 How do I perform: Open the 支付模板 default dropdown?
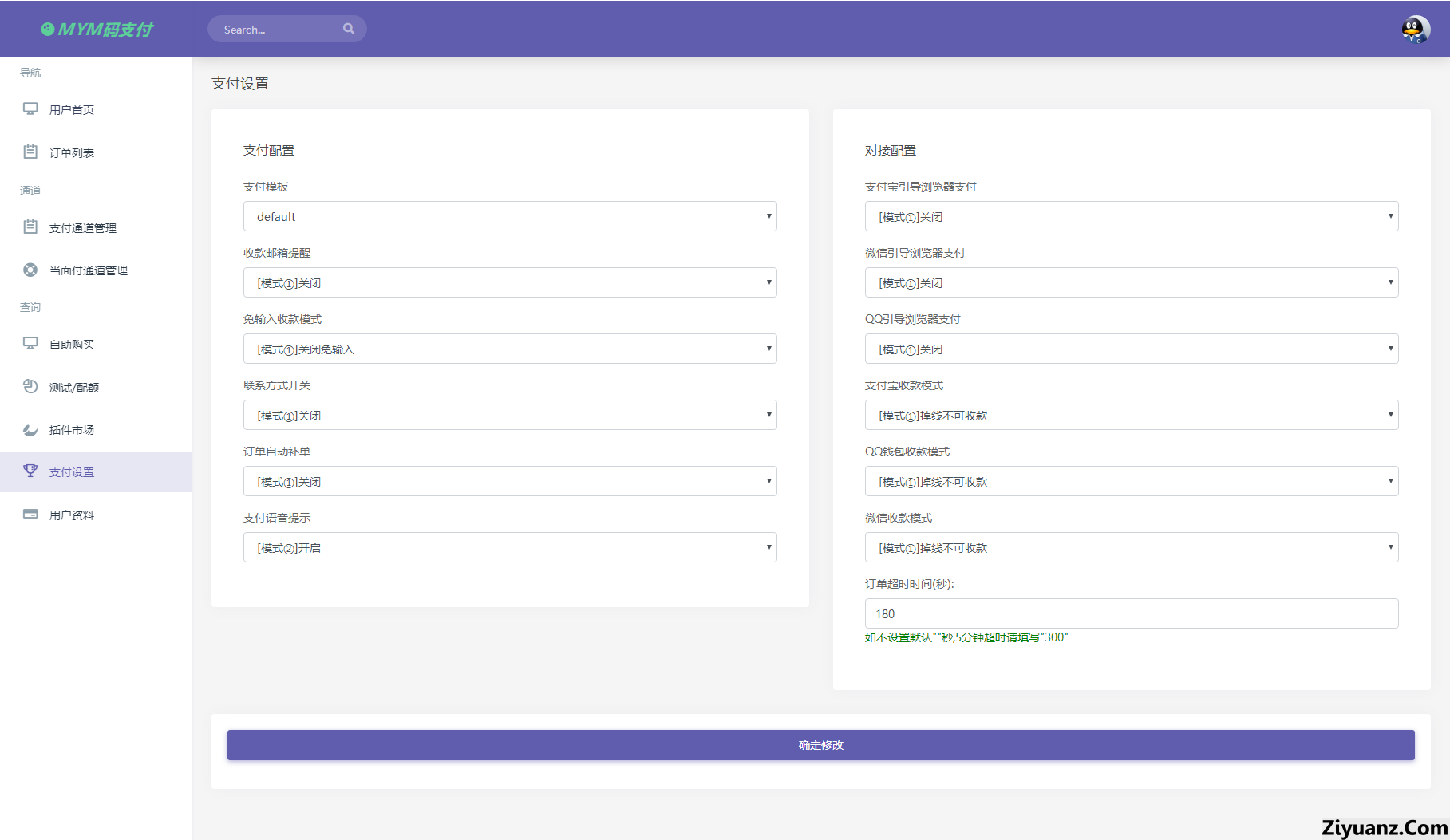[x=510, y=216]
